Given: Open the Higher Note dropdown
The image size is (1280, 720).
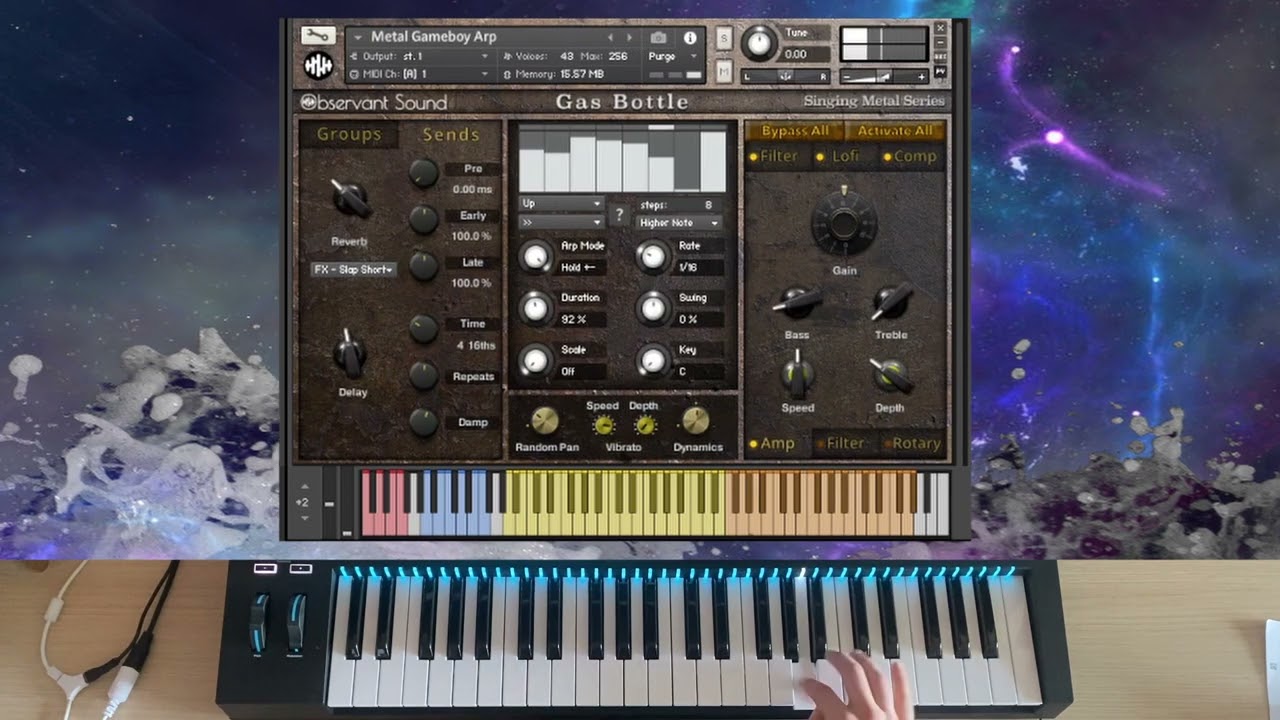Looking at the screenshot, I should [679, 223].
